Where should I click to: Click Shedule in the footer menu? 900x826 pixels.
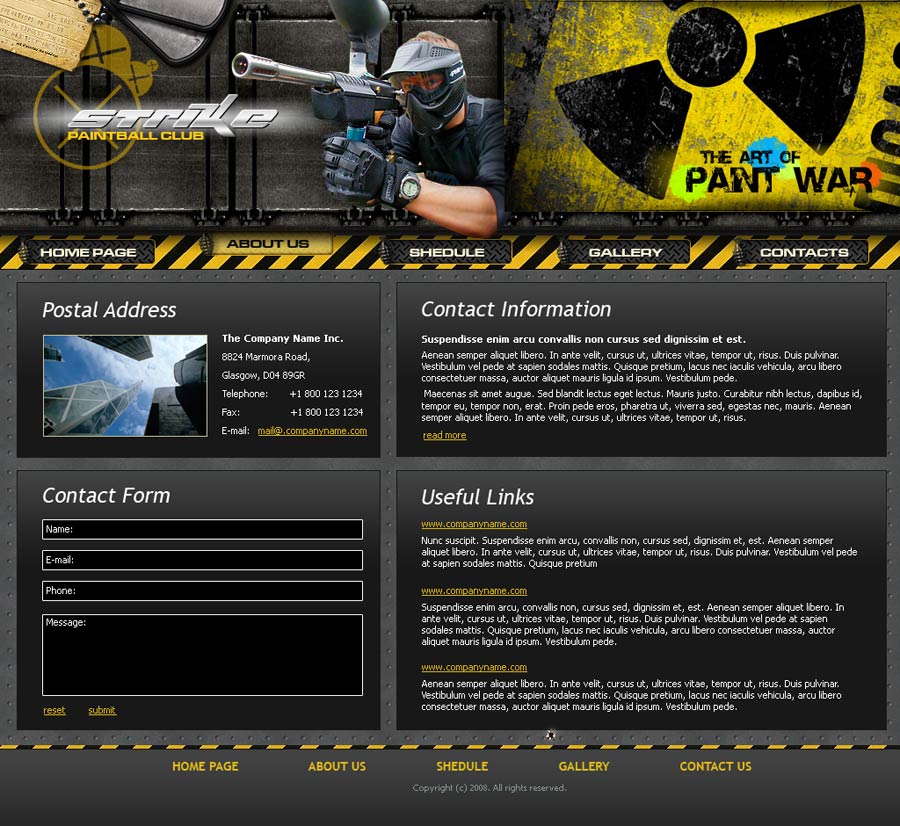click(462, 767)
